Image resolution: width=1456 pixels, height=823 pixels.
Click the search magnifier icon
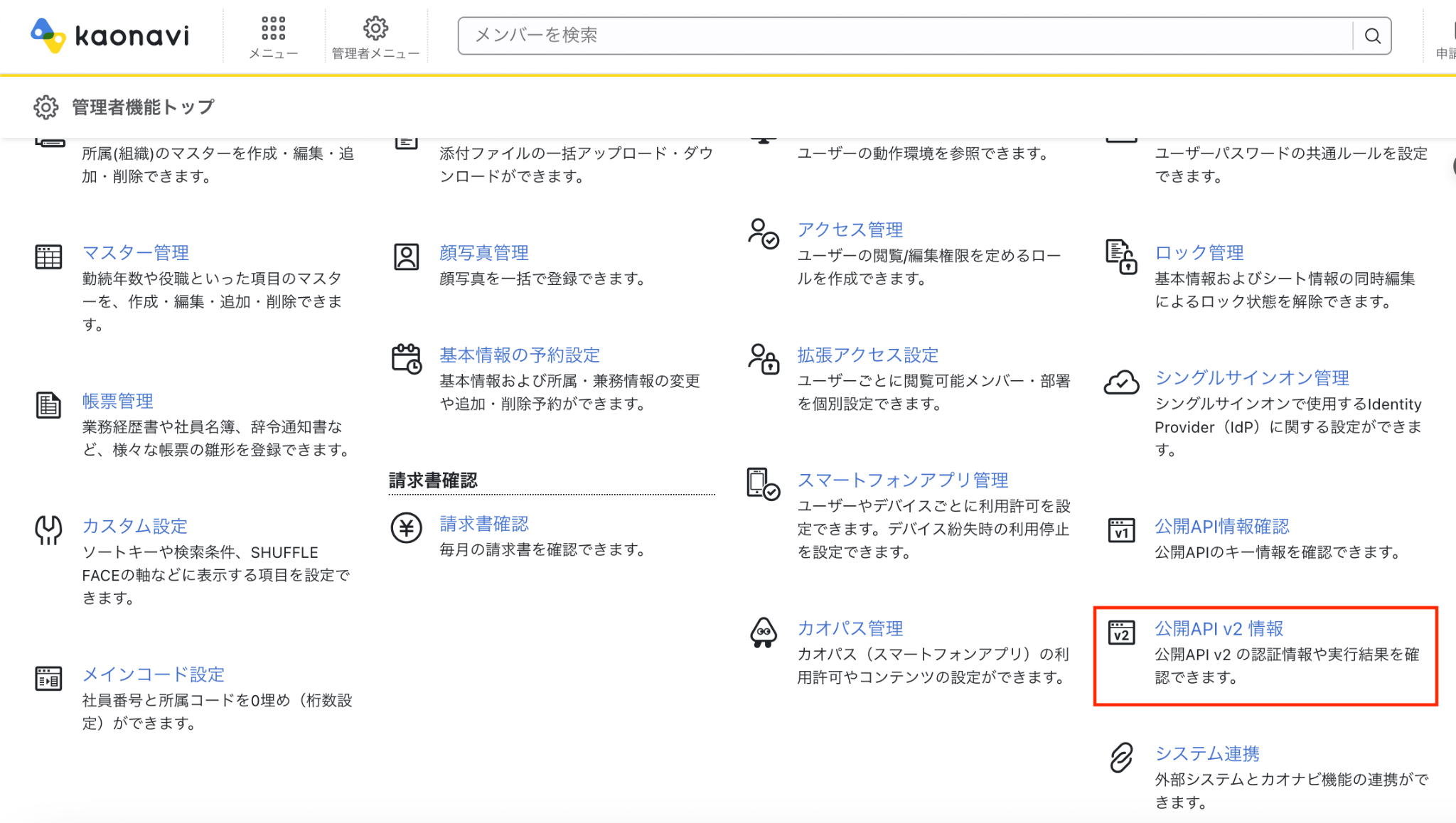[1372, 36]
